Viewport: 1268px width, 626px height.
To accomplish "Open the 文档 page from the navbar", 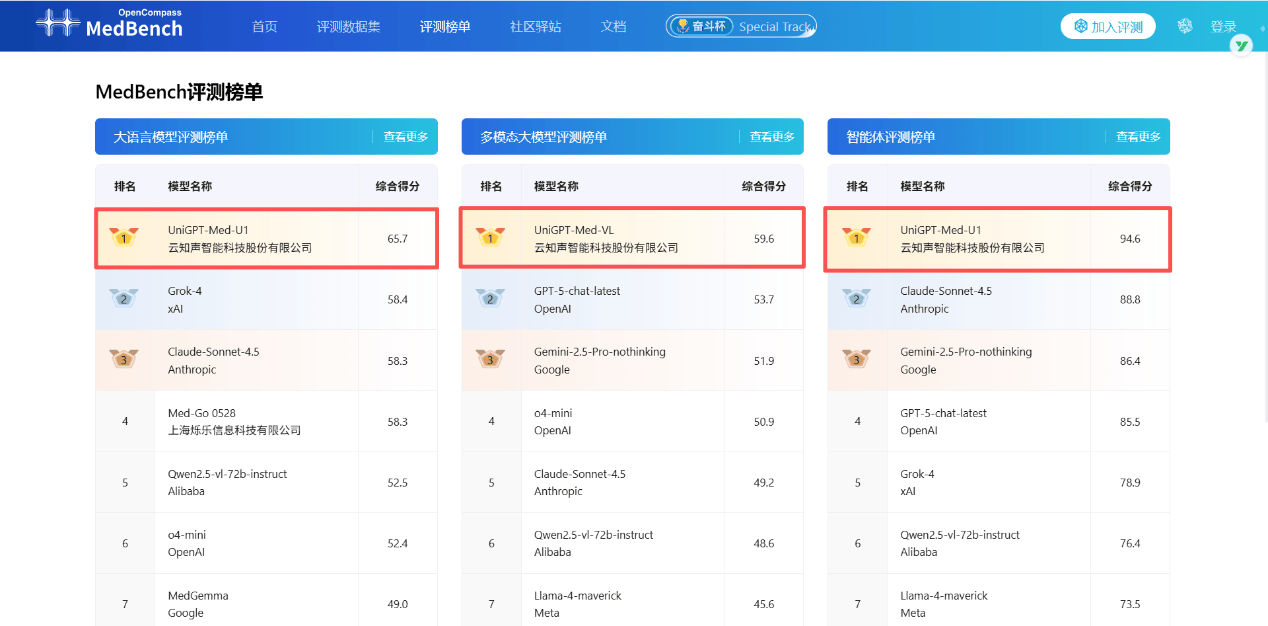I will tap(613, 26).
